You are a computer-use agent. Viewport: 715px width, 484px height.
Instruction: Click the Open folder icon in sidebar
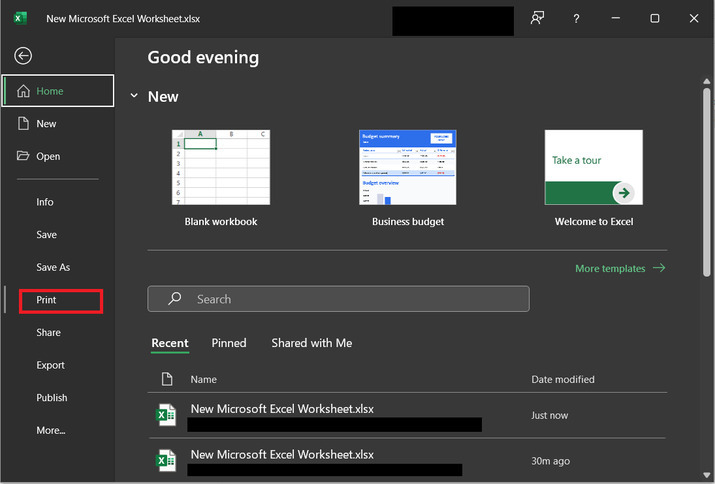click(23, 156)
